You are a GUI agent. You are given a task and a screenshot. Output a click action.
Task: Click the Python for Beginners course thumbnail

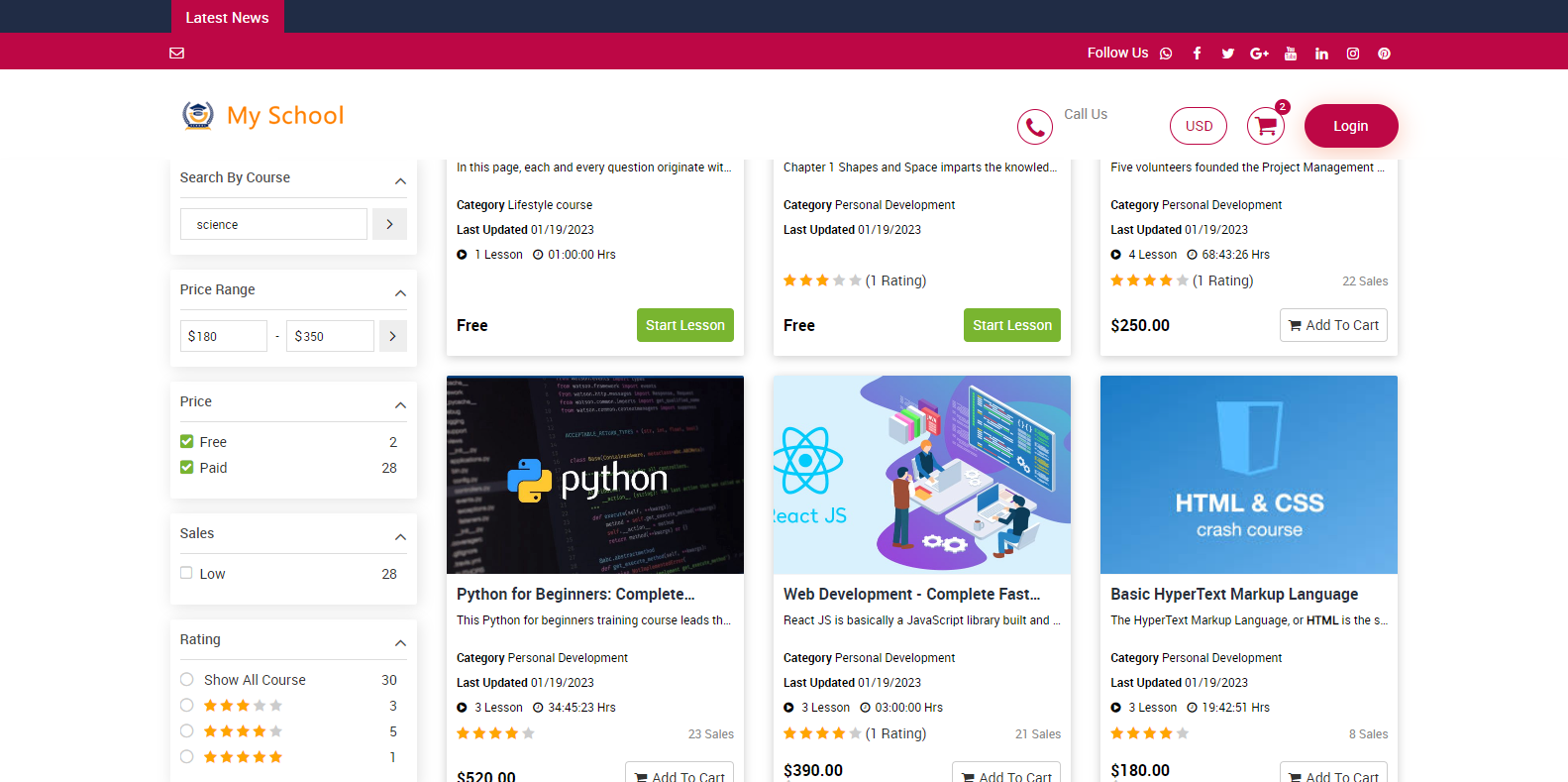pos(594,475)
